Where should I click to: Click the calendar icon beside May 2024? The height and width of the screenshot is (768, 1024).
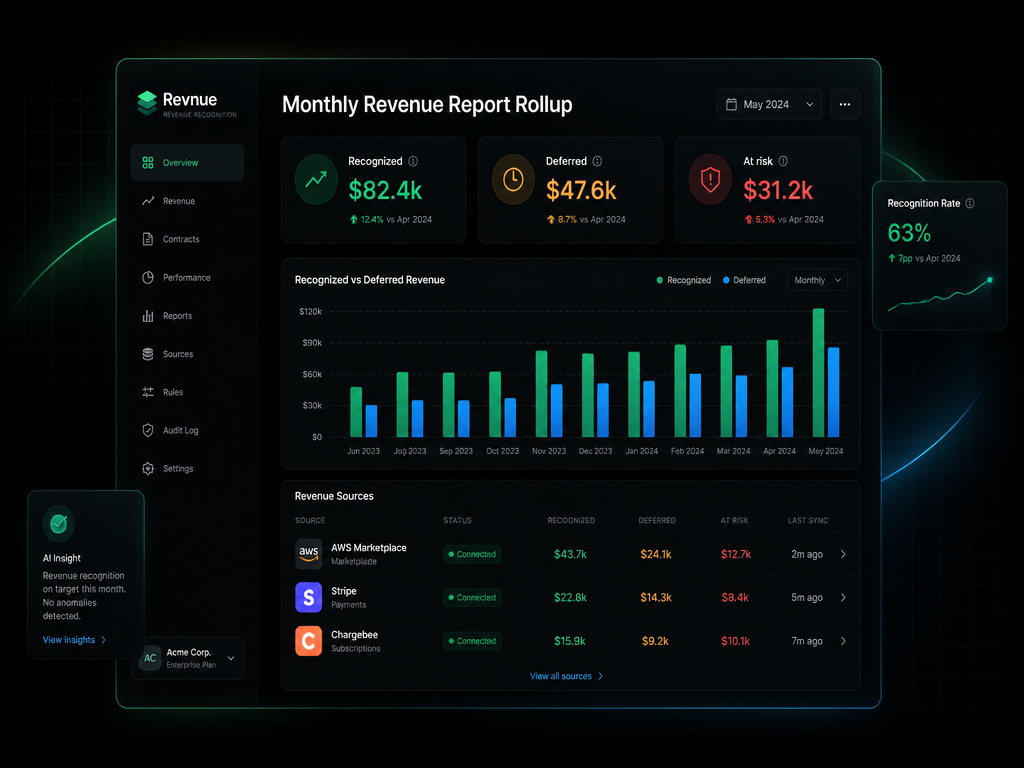tap(731, 104)
